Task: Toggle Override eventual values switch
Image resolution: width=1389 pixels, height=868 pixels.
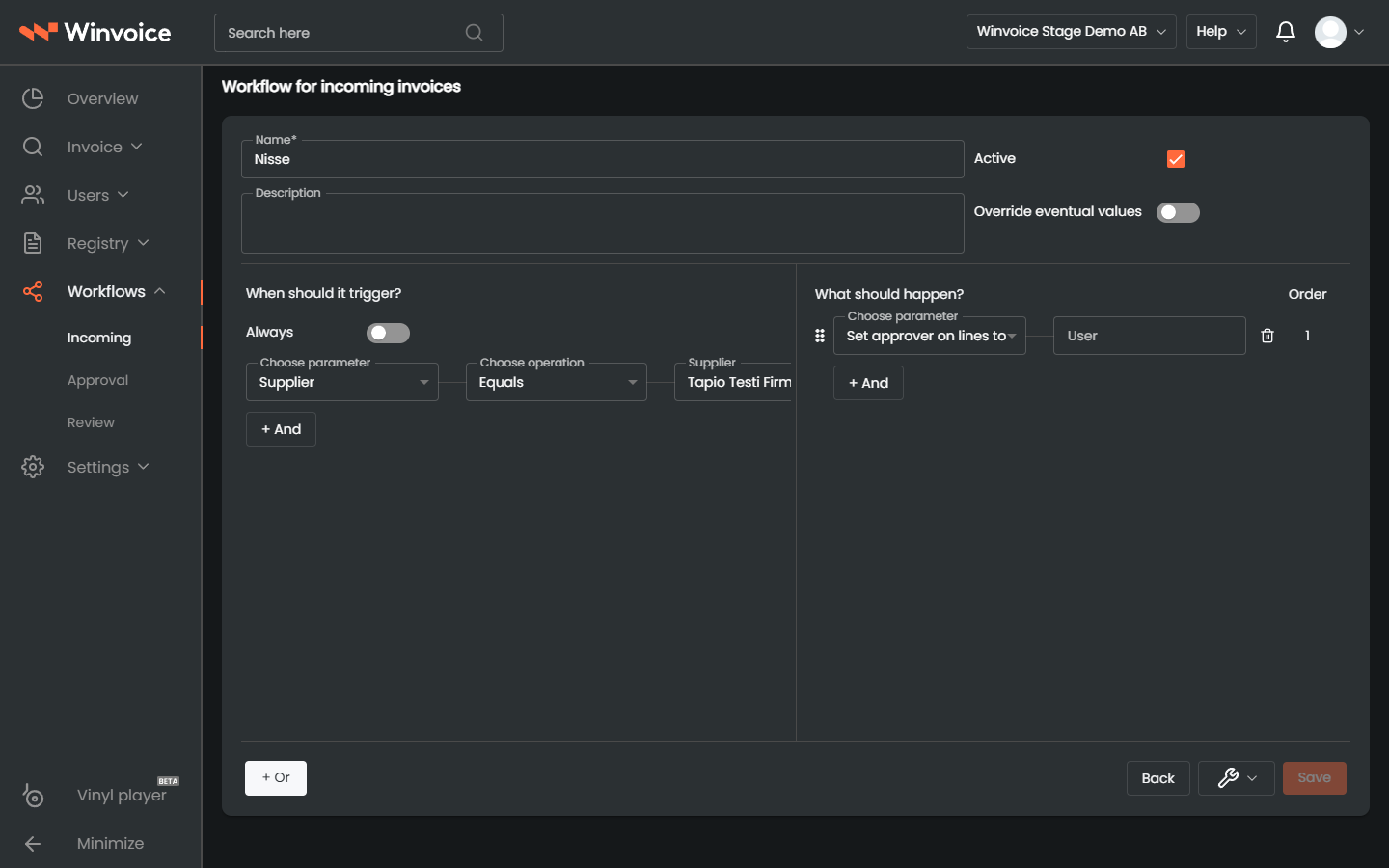Action: [x=1178, y=212]
